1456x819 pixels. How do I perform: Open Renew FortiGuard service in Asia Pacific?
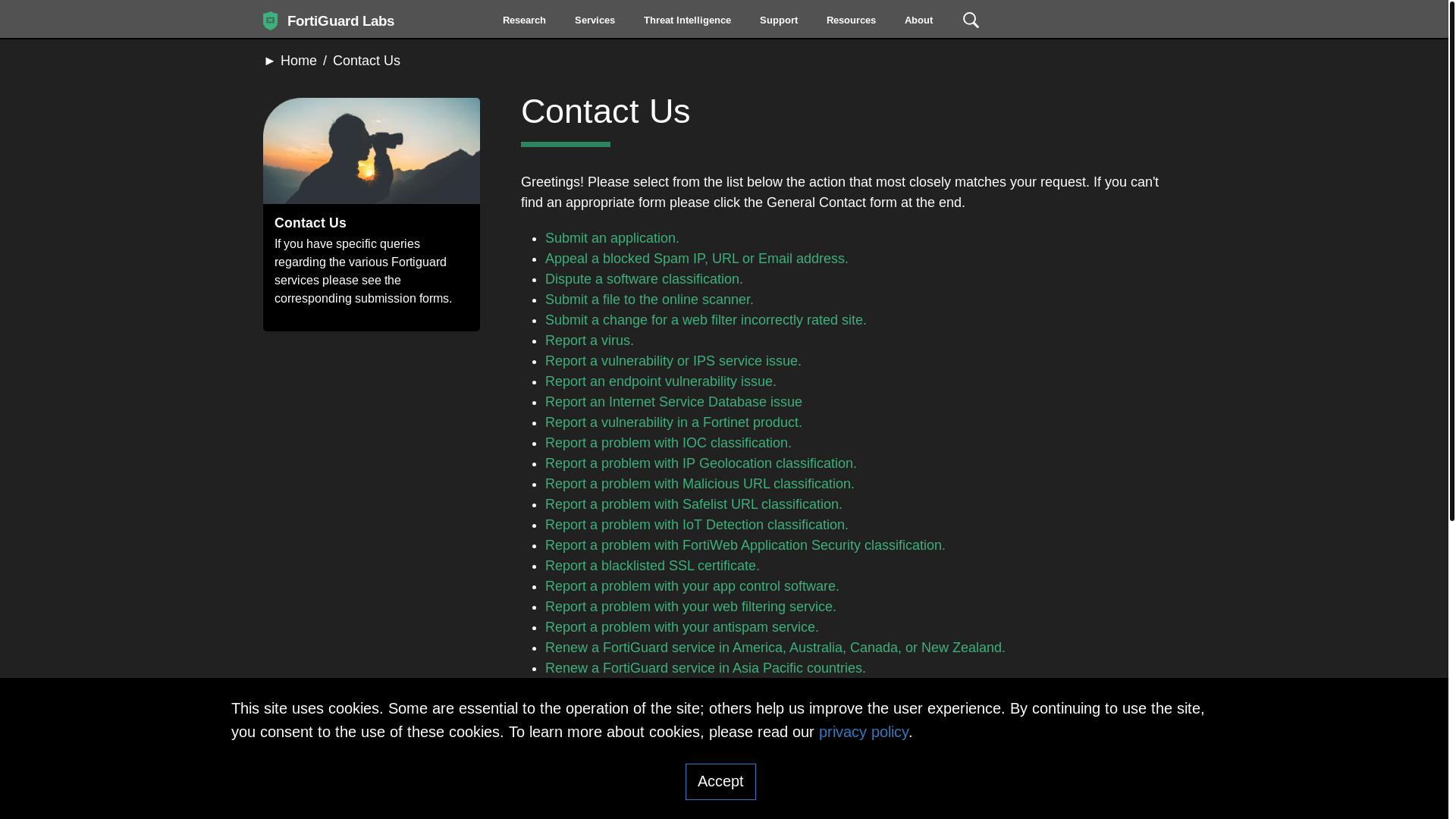coord(705,668)
